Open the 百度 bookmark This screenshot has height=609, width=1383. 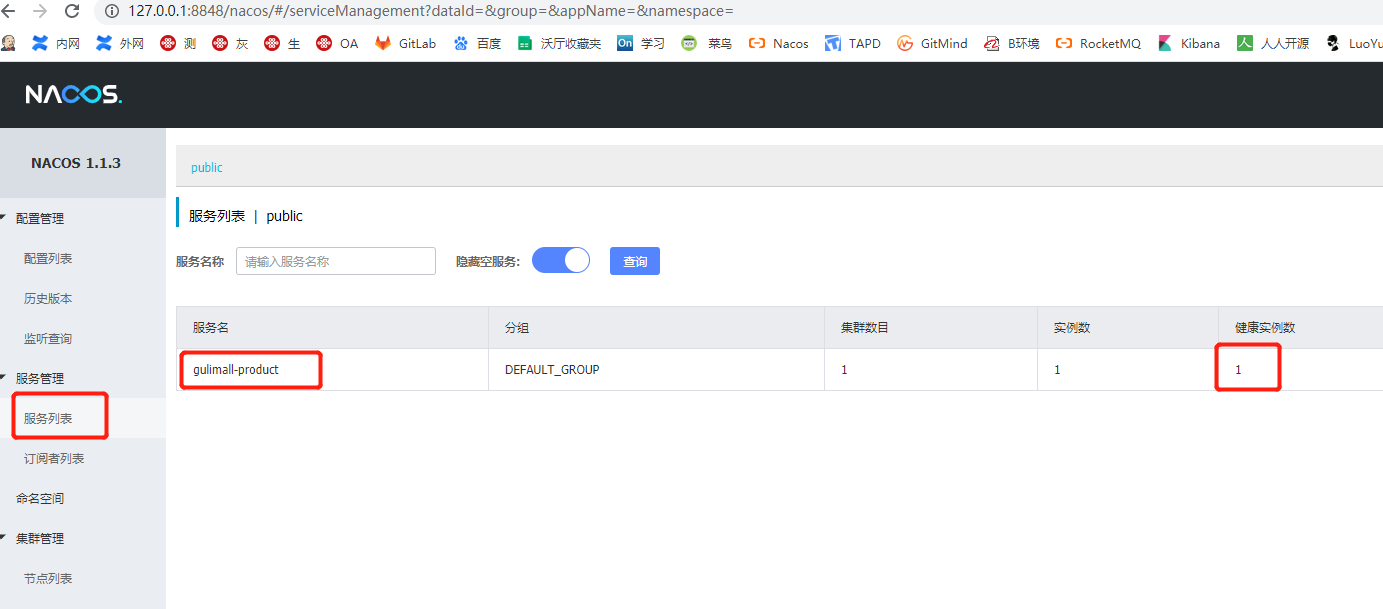pos(477,43)
